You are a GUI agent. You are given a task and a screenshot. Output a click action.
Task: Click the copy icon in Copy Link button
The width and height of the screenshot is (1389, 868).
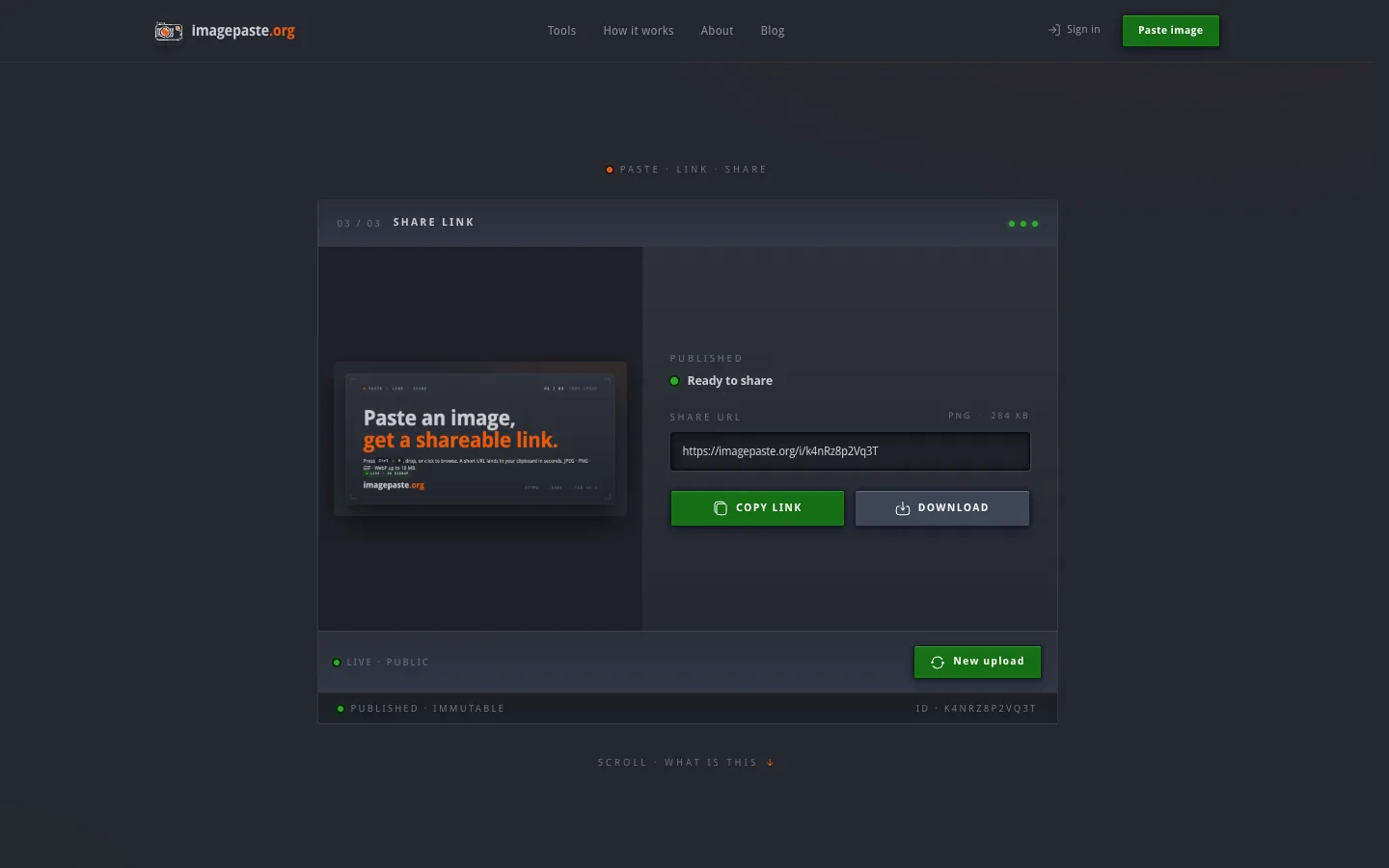pyautogui.click(x=721, y=508)
